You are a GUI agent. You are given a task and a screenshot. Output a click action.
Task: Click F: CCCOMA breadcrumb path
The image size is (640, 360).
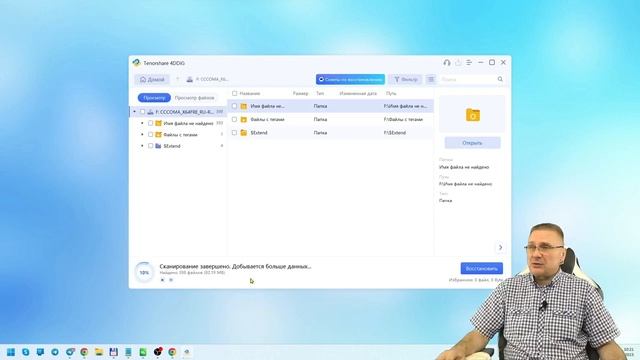212,79
